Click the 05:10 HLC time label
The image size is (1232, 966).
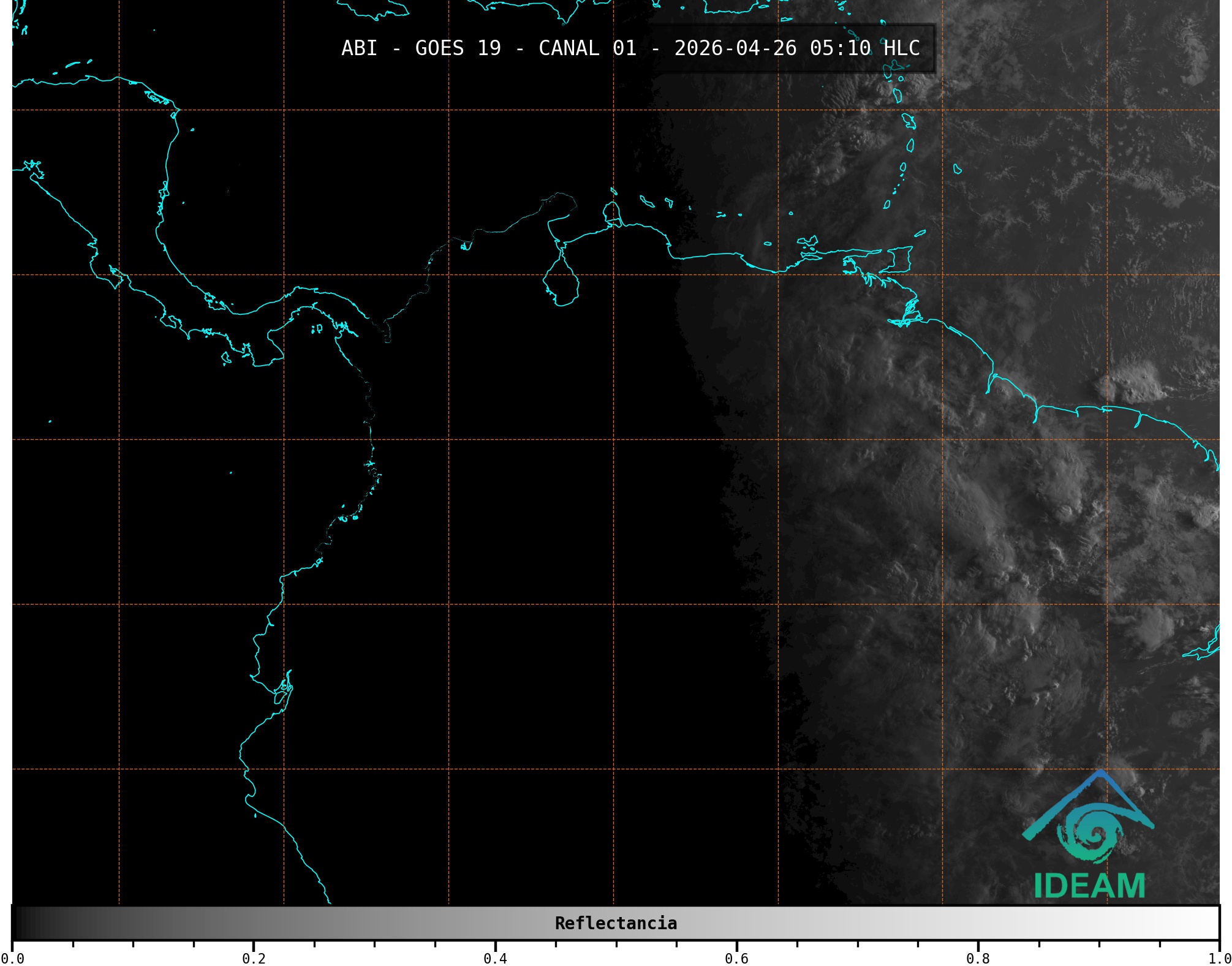(864, 48)
